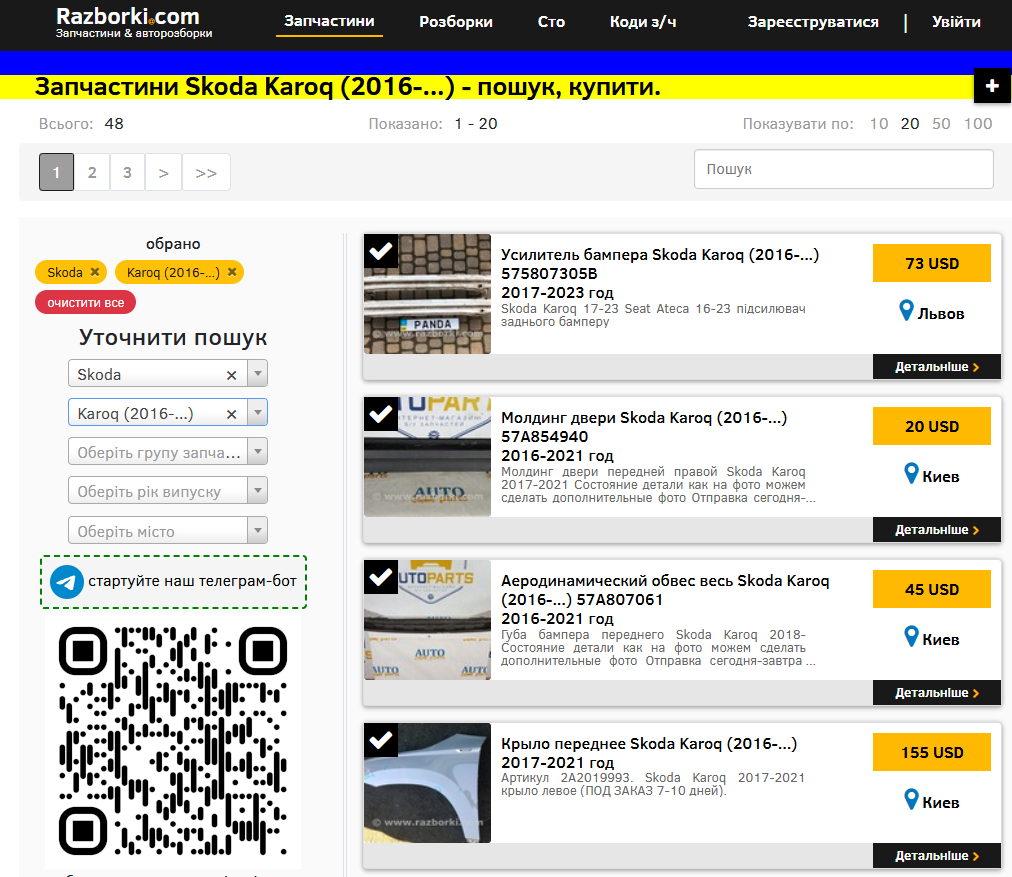
Task: Open the Молдинг двери Skoda Karoq title
Action: point(644,427)
